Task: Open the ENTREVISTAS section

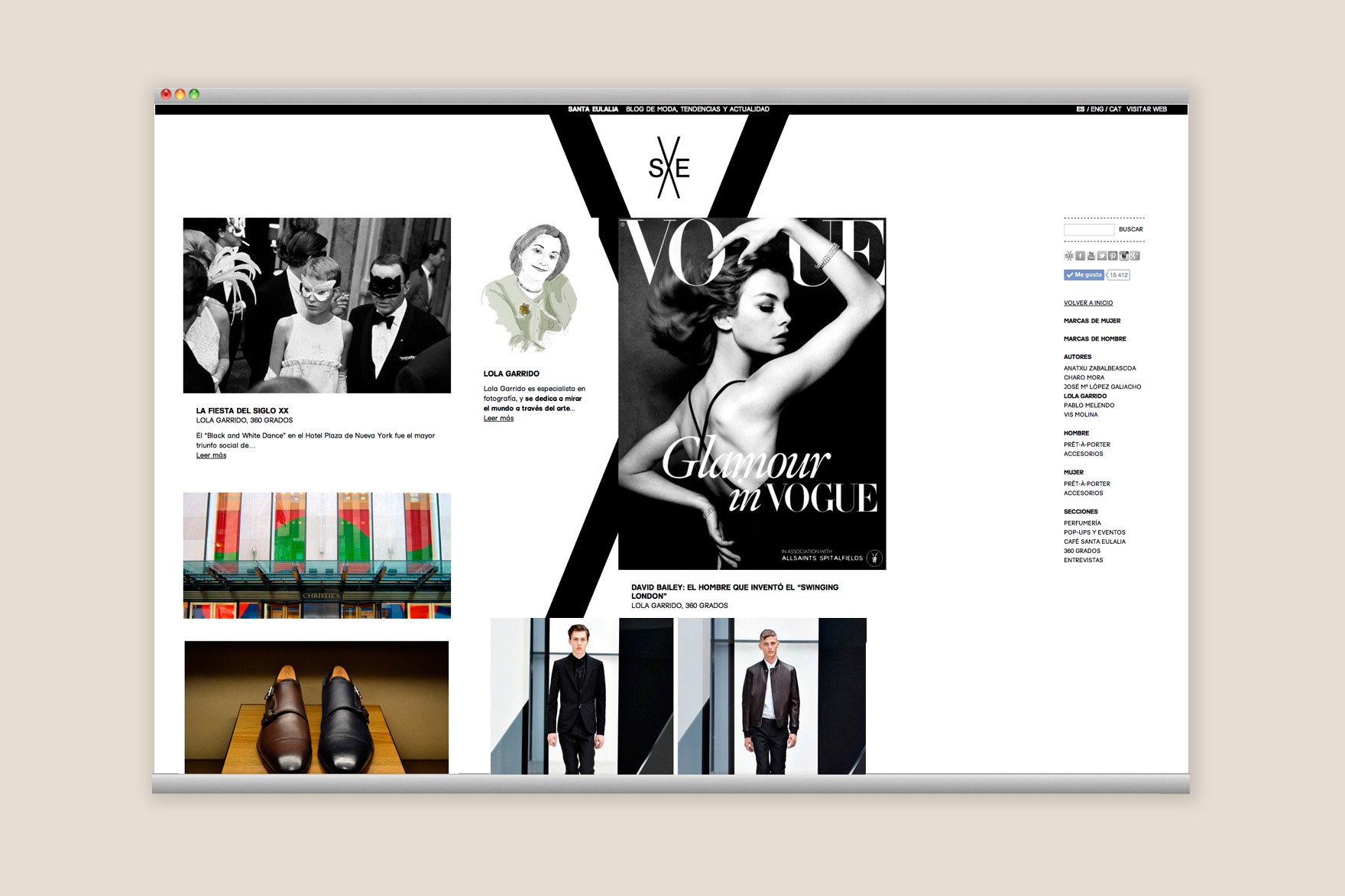Action: pyautogui.click(x=1084, y=560)
